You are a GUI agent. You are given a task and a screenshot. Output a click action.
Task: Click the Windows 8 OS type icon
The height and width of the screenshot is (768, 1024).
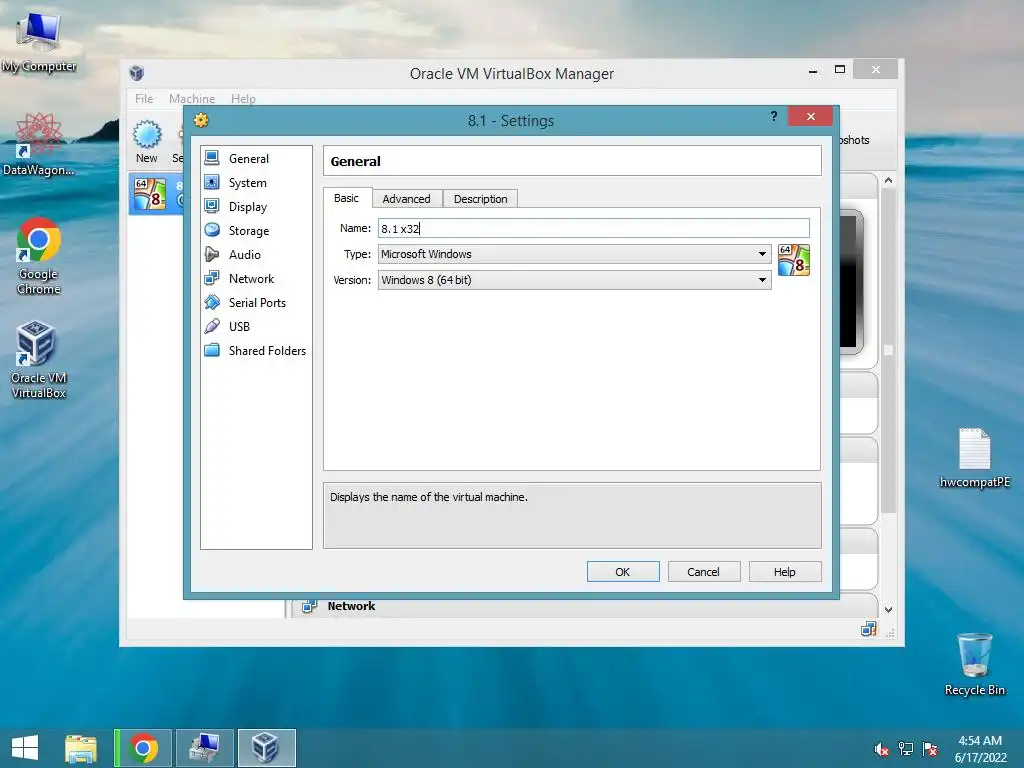(x=794, y=260)
